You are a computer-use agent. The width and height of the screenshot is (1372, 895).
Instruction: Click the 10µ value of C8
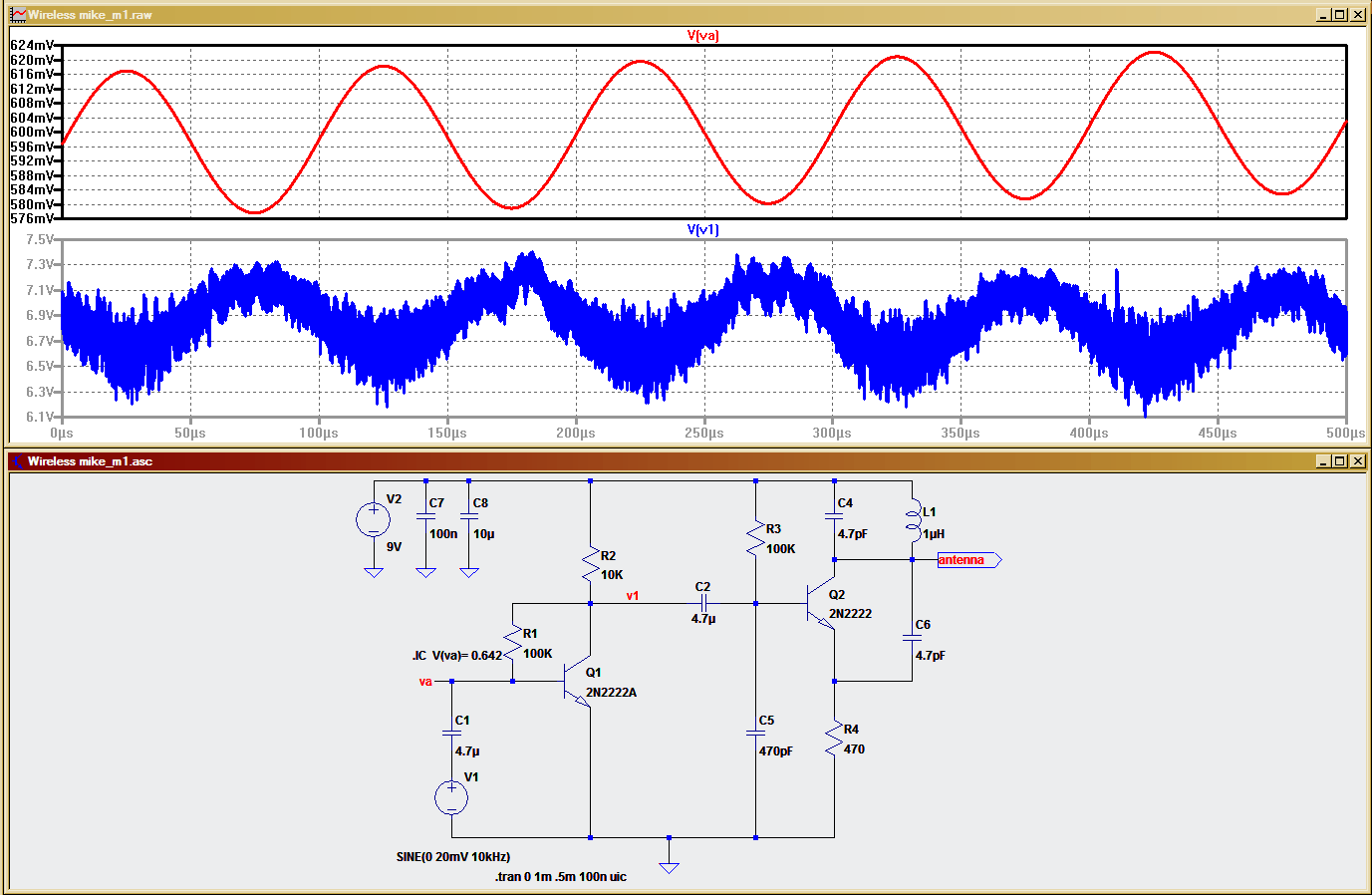click(484, 534)
